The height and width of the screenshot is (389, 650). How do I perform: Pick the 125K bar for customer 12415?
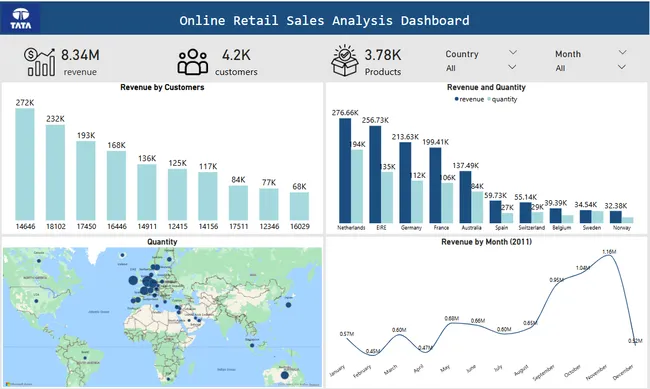(177, 194)
